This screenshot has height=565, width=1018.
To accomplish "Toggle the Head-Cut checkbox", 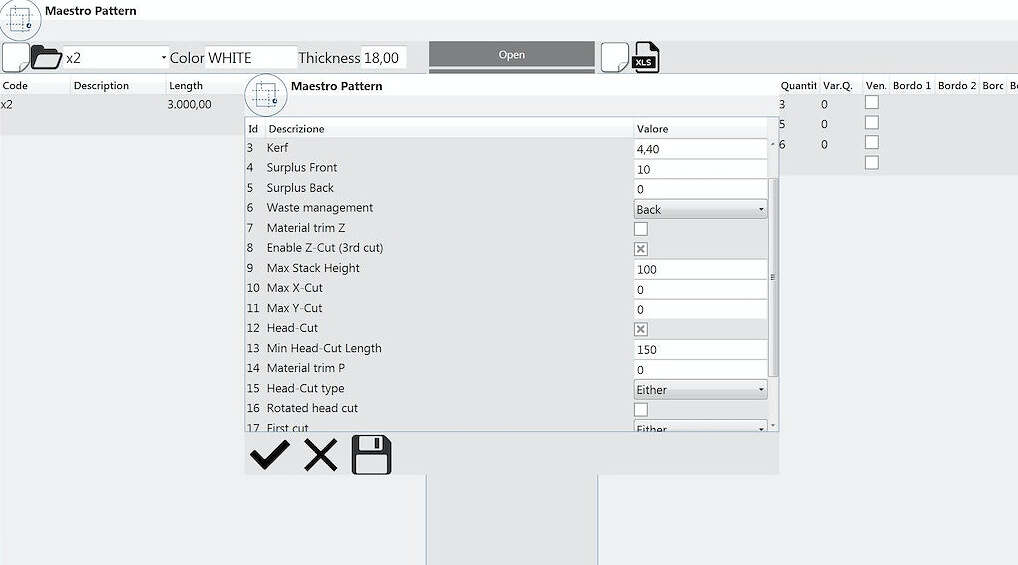I will [x=641, y=329].
